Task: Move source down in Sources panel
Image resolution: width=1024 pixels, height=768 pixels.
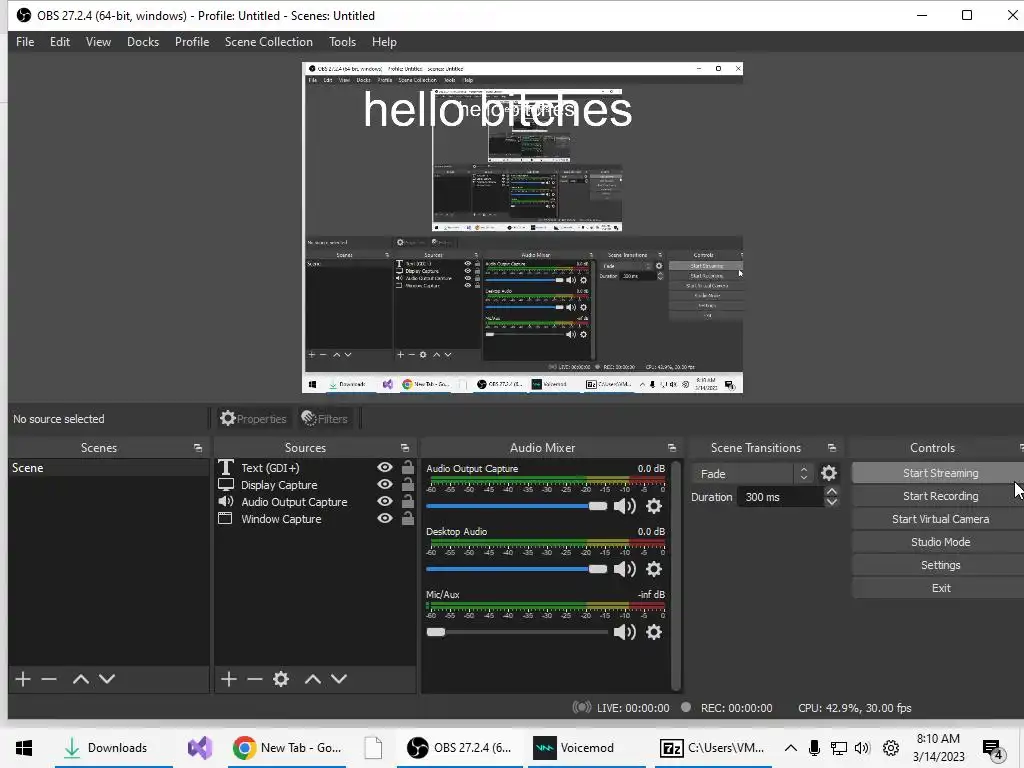Action: [339, 679]
